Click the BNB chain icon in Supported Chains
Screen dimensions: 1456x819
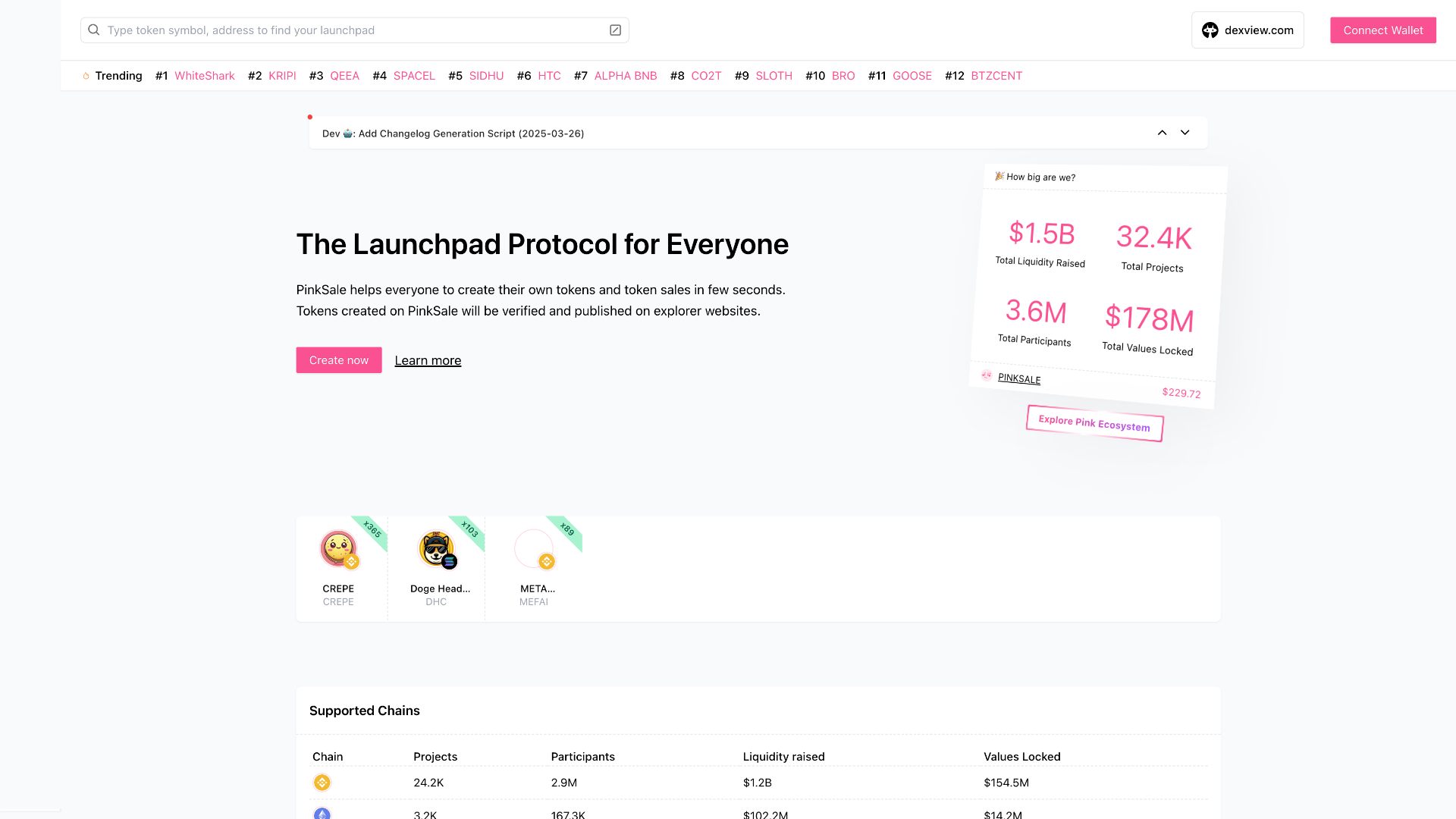[322, 783]
